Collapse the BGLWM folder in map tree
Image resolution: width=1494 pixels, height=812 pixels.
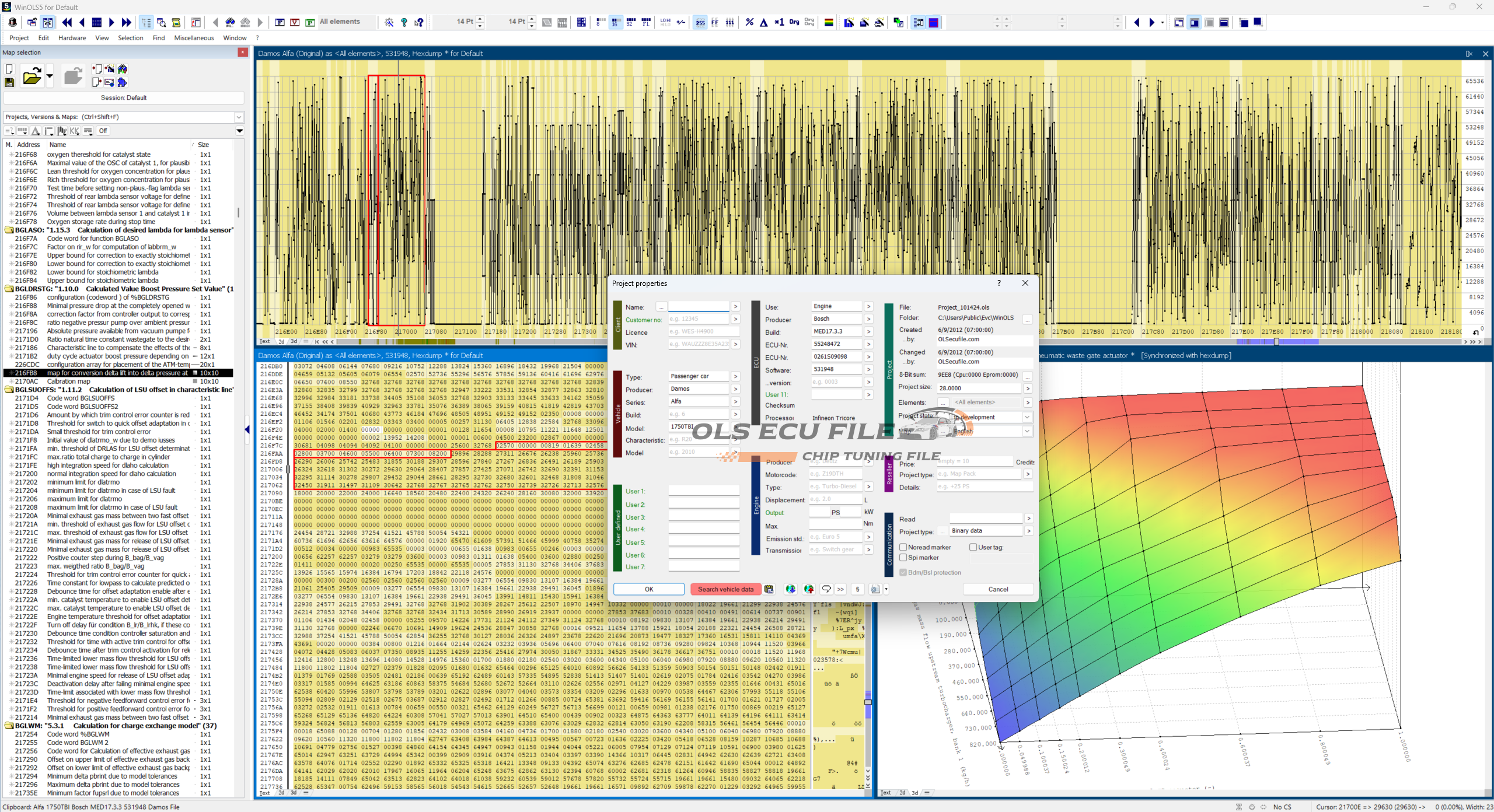tap(9, 726)
